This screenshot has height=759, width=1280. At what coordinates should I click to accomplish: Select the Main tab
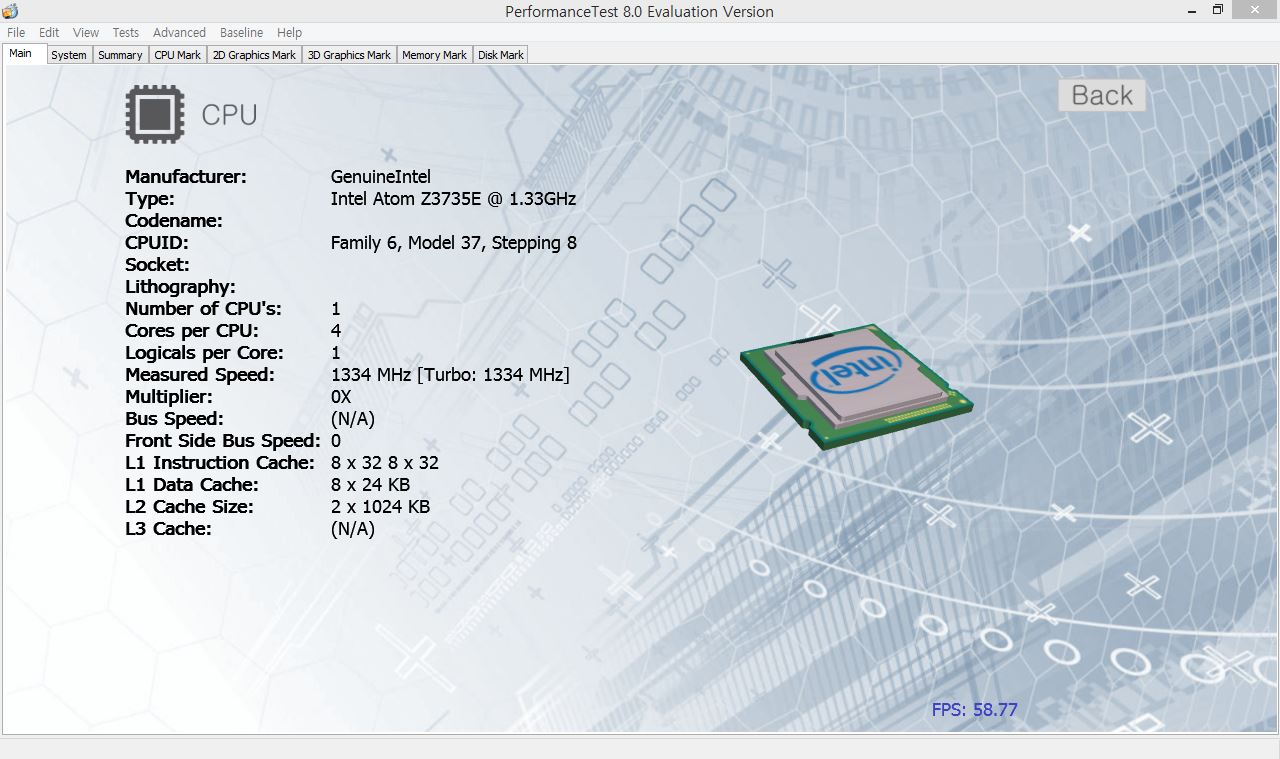click(24, 54)
